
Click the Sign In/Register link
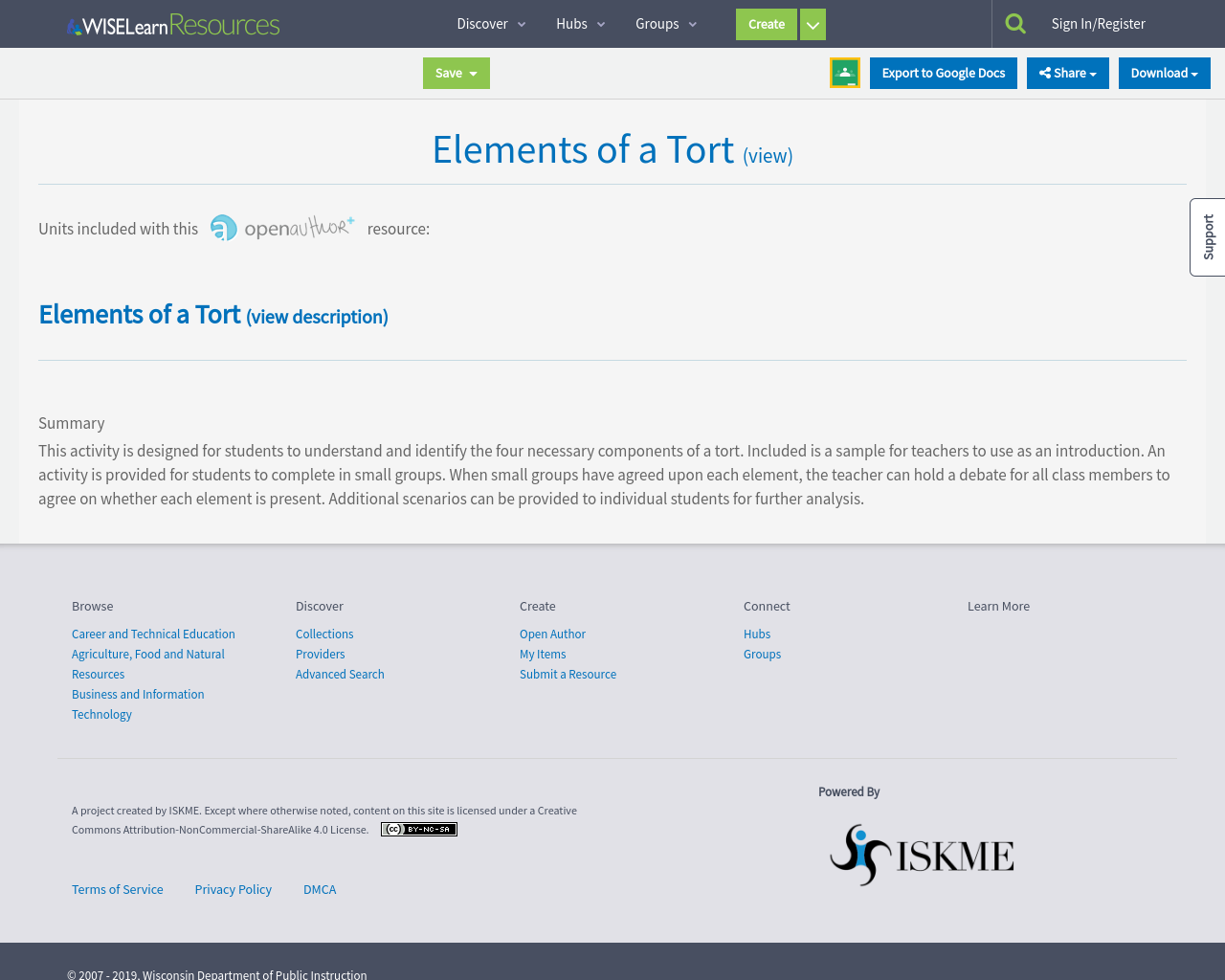(1098, 21)
